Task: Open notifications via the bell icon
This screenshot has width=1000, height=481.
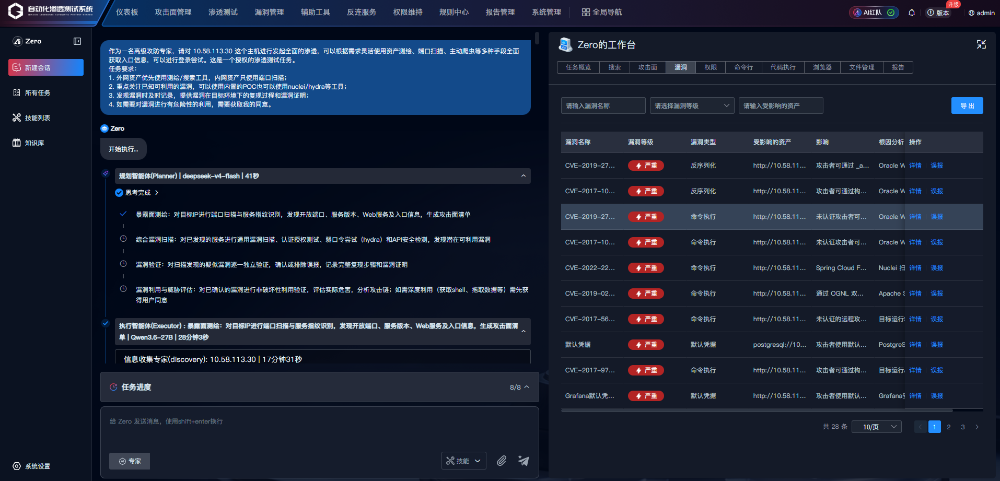Action: click(x=911, y=12)
